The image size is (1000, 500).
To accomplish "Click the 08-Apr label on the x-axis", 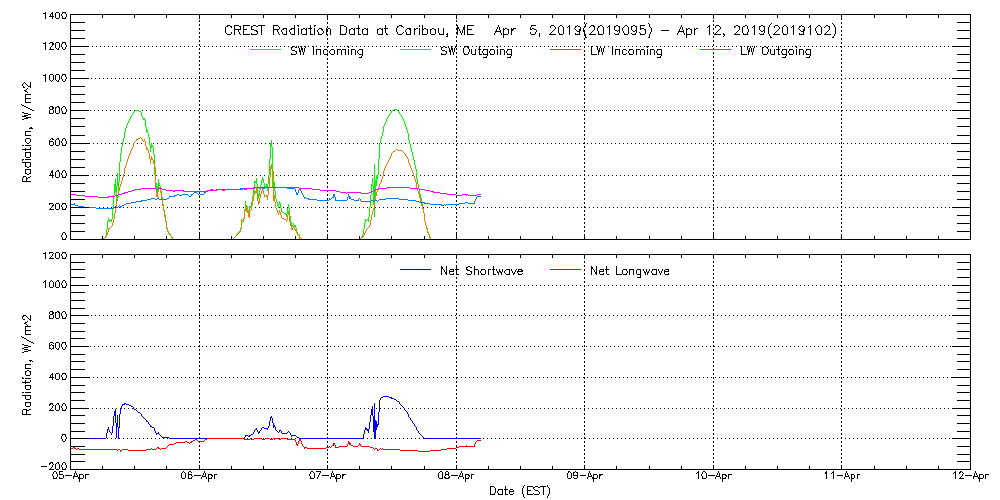I will (457, 478).
